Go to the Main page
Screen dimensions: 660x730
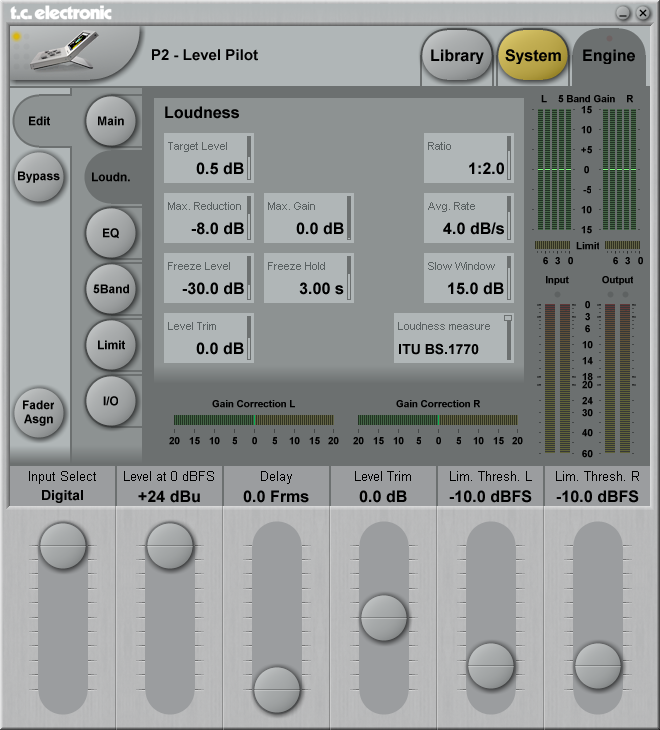click(x=111, y=121)
